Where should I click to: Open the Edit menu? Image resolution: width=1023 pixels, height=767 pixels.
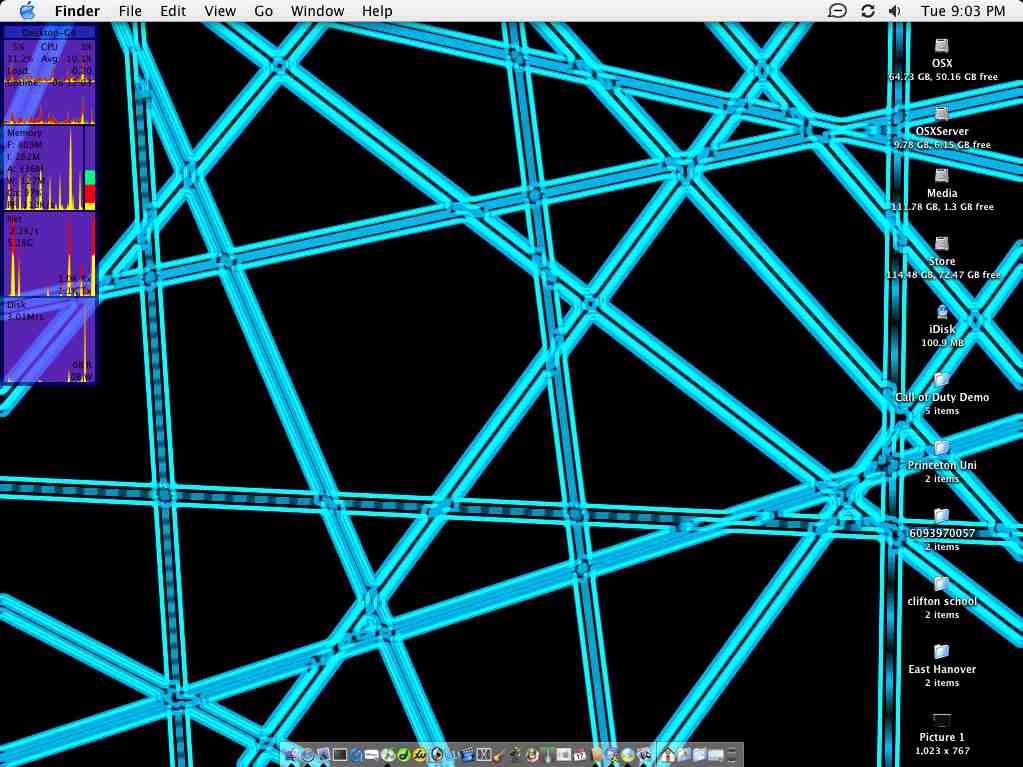tap(173, 11)
